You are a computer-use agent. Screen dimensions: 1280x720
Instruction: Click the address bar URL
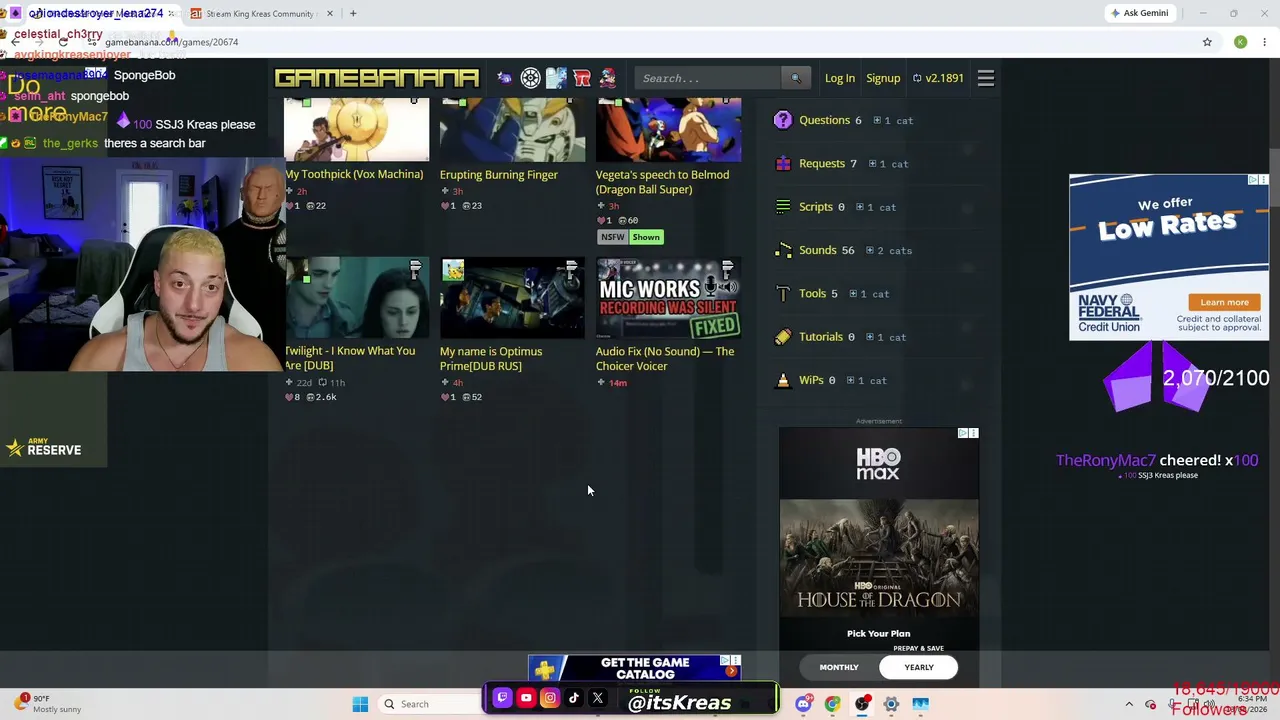click(171, 42)
